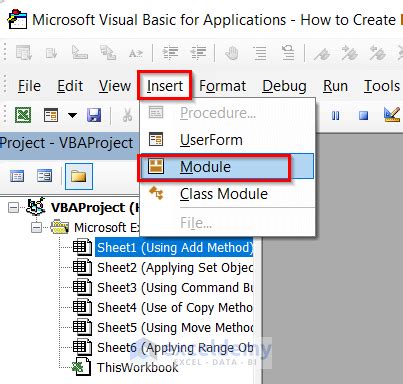Click the List Constants toolbar icon
Viewport: 403px width, 384px height.
51,53
